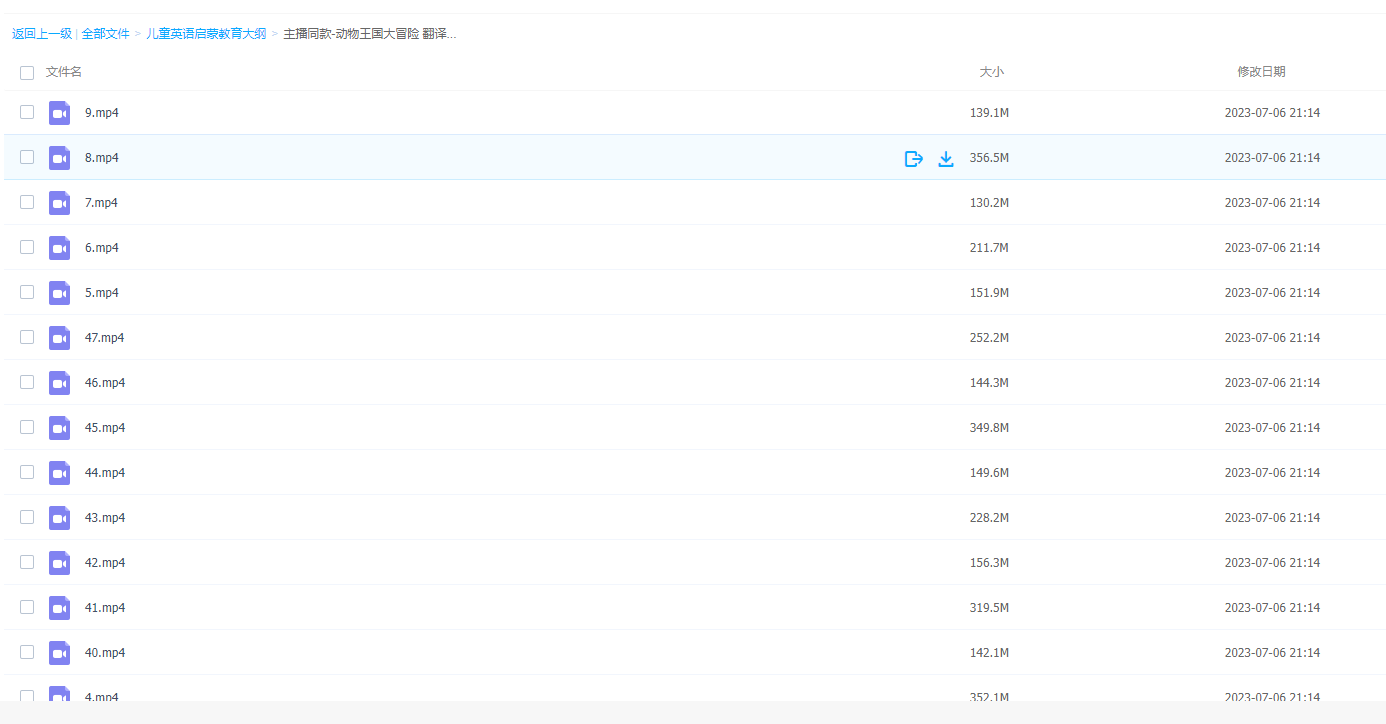Open the file named 45.mp4
The width and height of the screenshot is (1386, 724).
[105, 428]
